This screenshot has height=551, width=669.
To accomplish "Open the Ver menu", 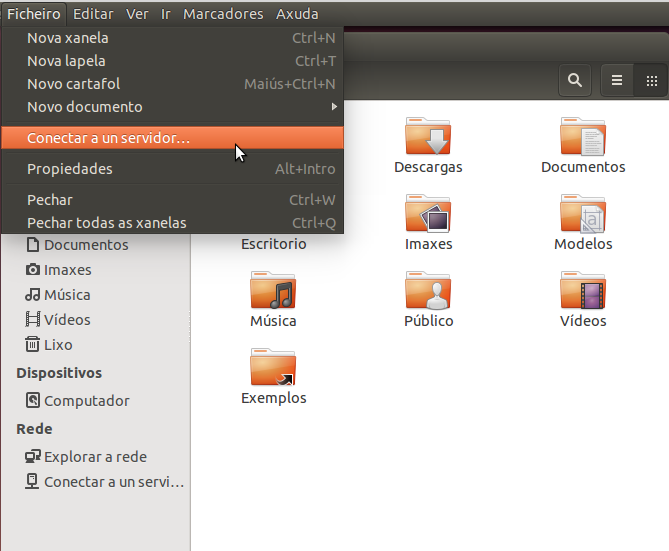I will pos(137,14).
